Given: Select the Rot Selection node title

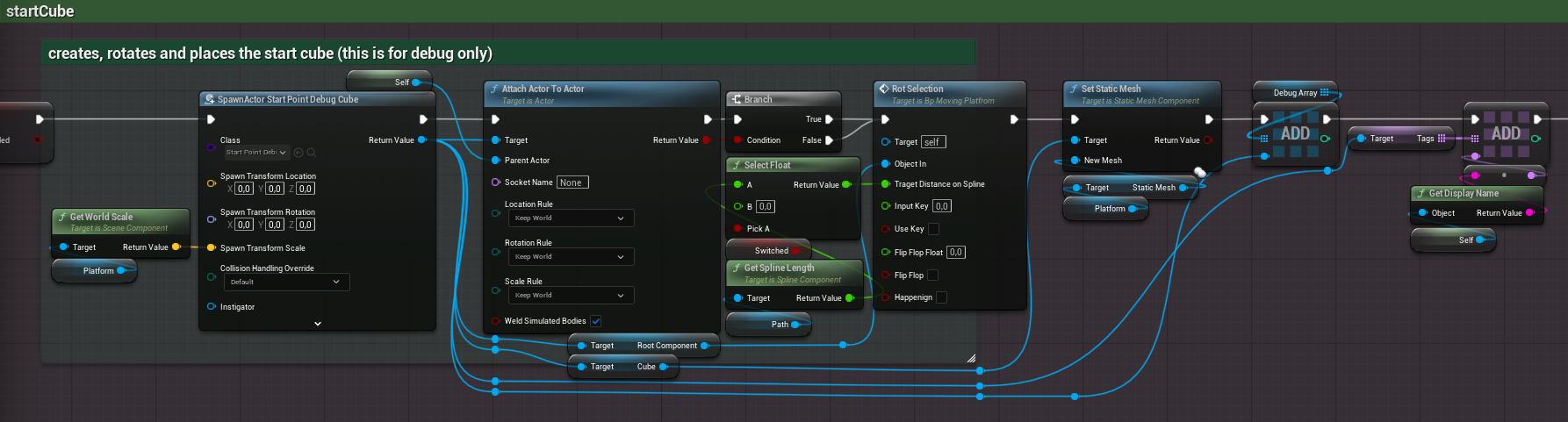Looking at the screenshot, I should click(917, 89).
